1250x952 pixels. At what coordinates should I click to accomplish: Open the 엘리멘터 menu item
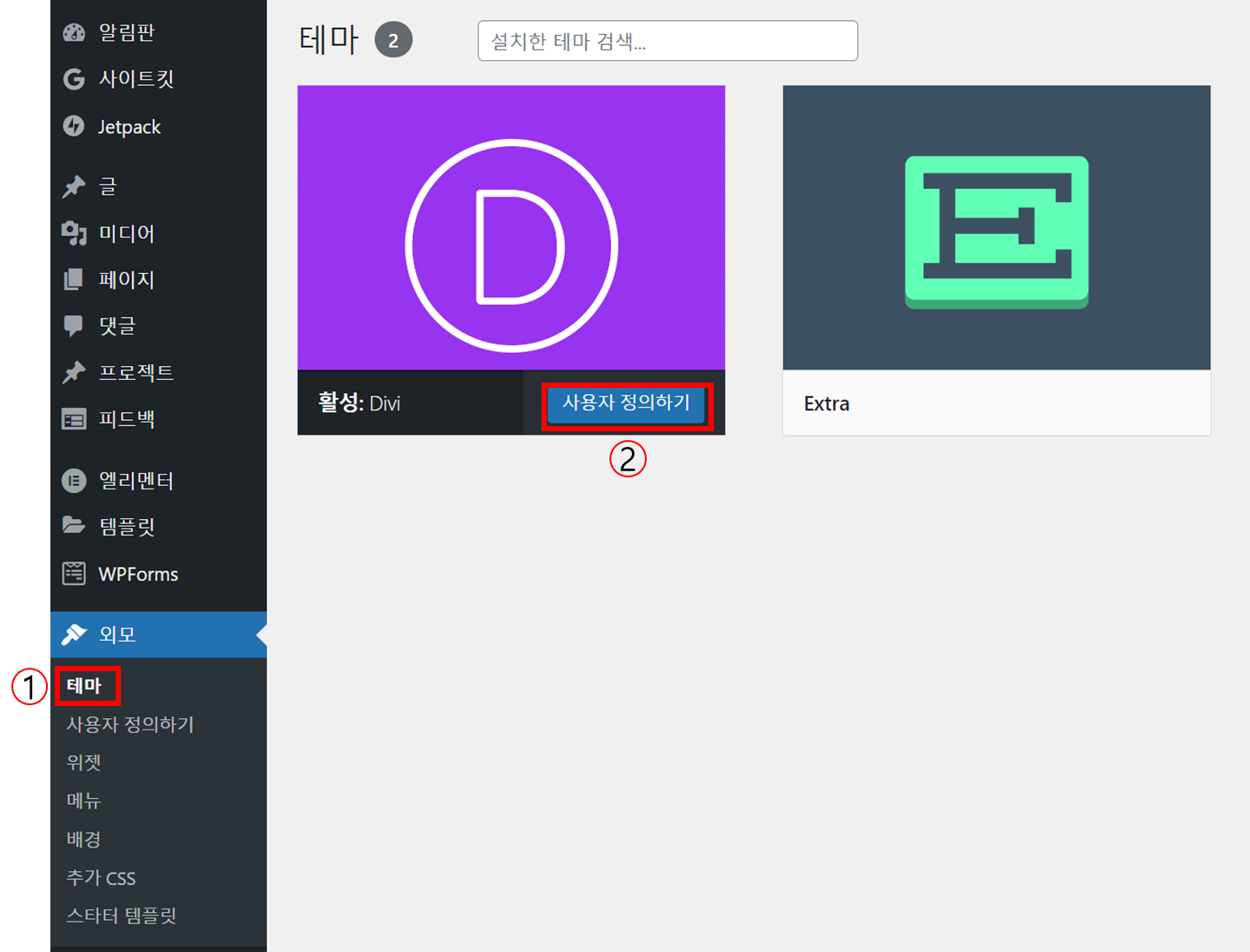[158, 480]
